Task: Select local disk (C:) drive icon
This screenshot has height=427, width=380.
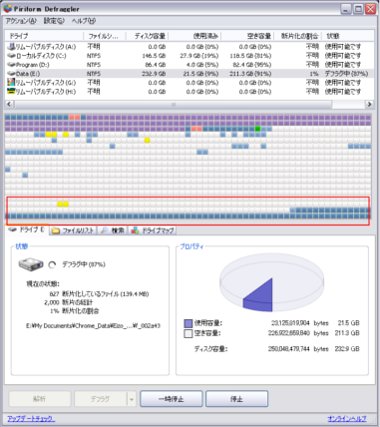Action: tap(11, 56)
